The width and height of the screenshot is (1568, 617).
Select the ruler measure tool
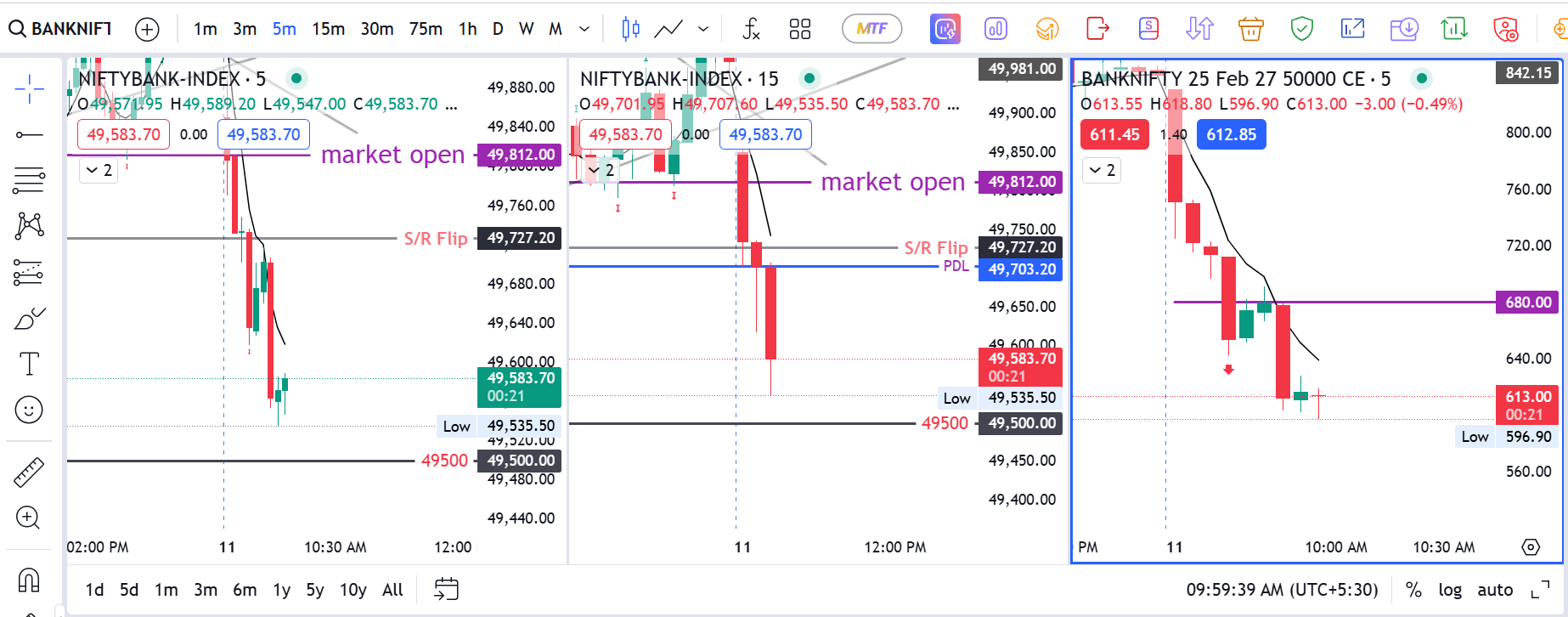click(29, 472)
